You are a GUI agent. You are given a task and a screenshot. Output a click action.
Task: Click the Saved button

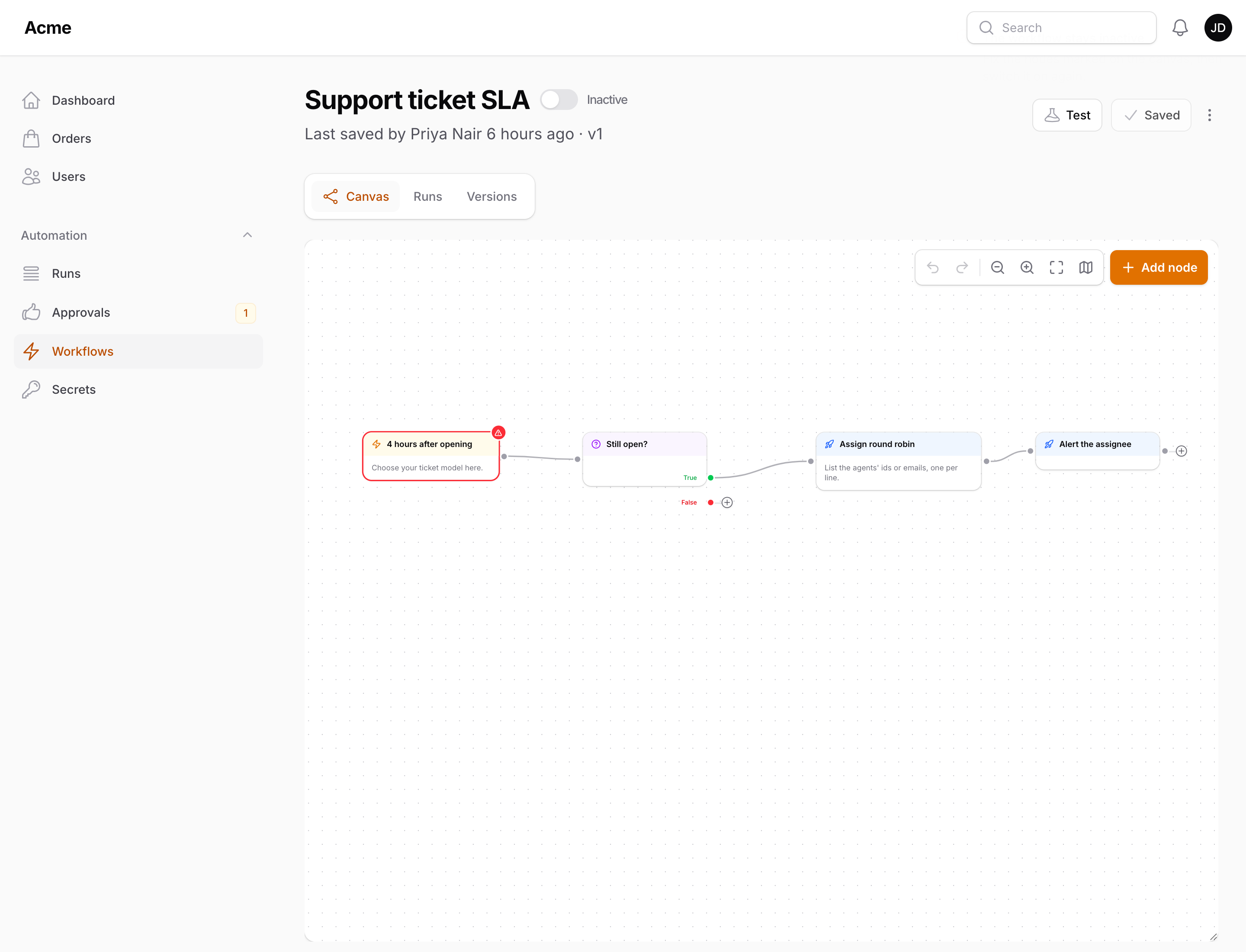pos(1151,115)
